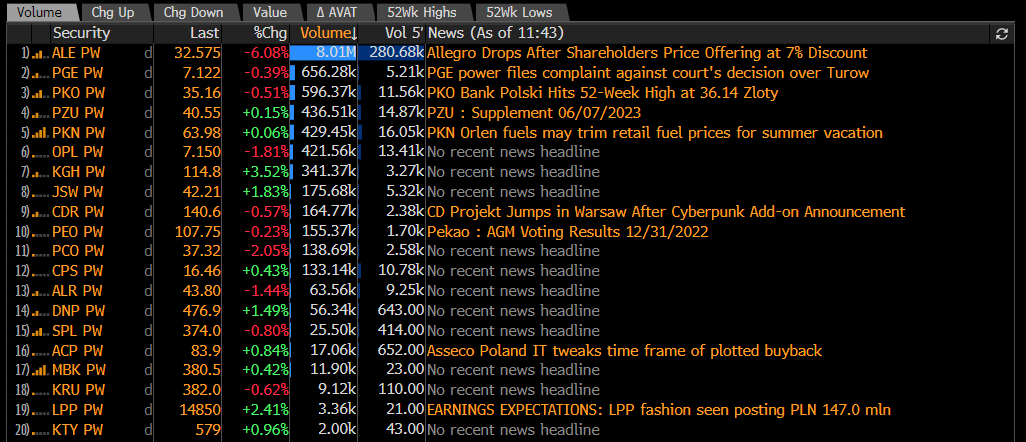The height and width of the screenshot is (442, 1026).
Task: Open Pekao AGM Voting Results headline
Action: pyautogui.click(x=568, y=232)
